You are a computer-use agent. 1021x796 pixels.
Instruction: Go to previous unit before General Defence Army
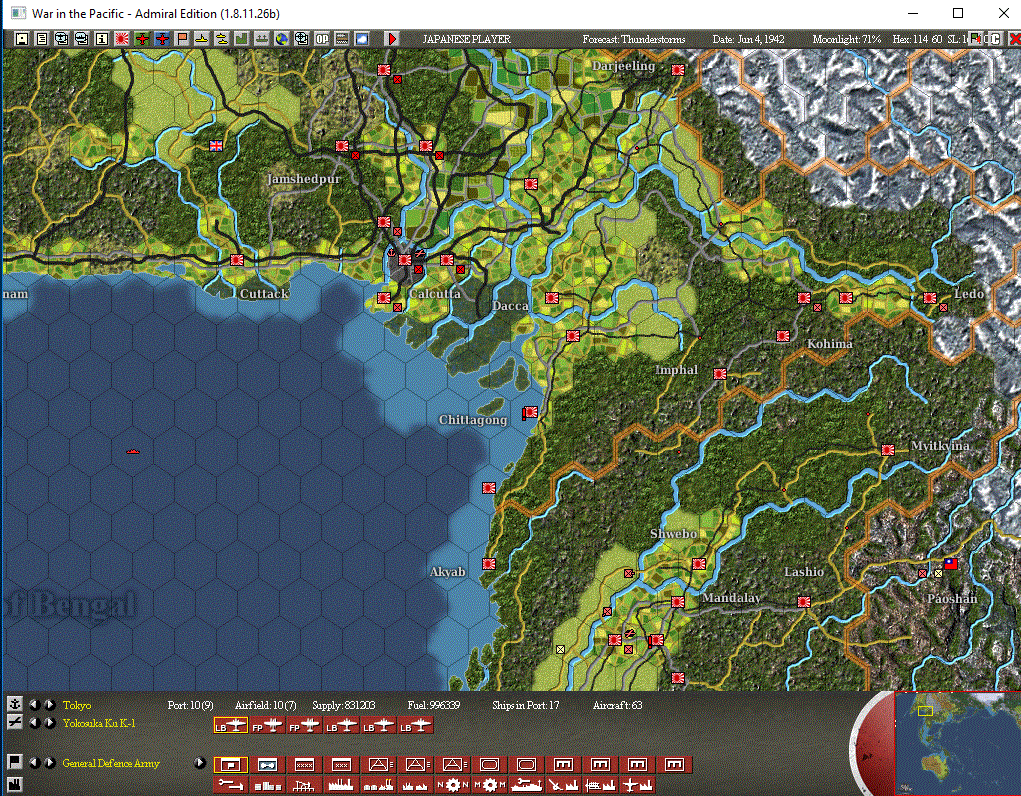tap(35, 763)
